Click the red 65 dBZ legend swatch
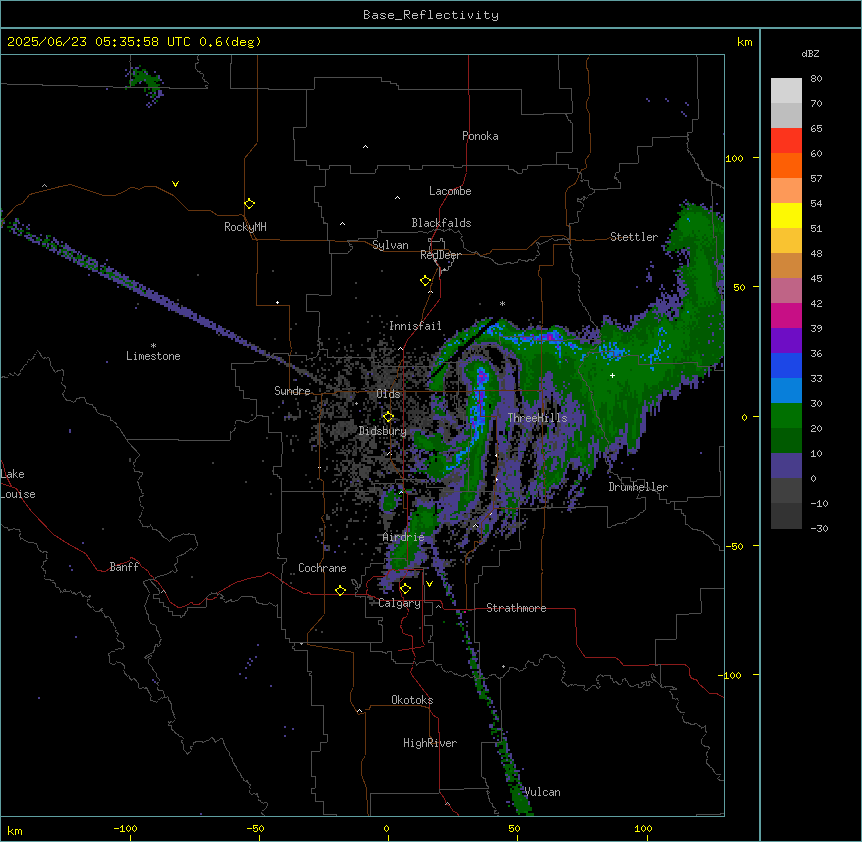This screenshot has height=842, width=862. click(x=786, y=141)
